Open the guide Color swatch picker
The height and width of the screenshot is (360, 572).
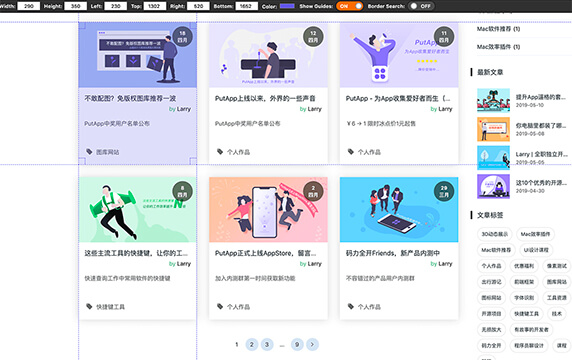click(x=287, y=6)
